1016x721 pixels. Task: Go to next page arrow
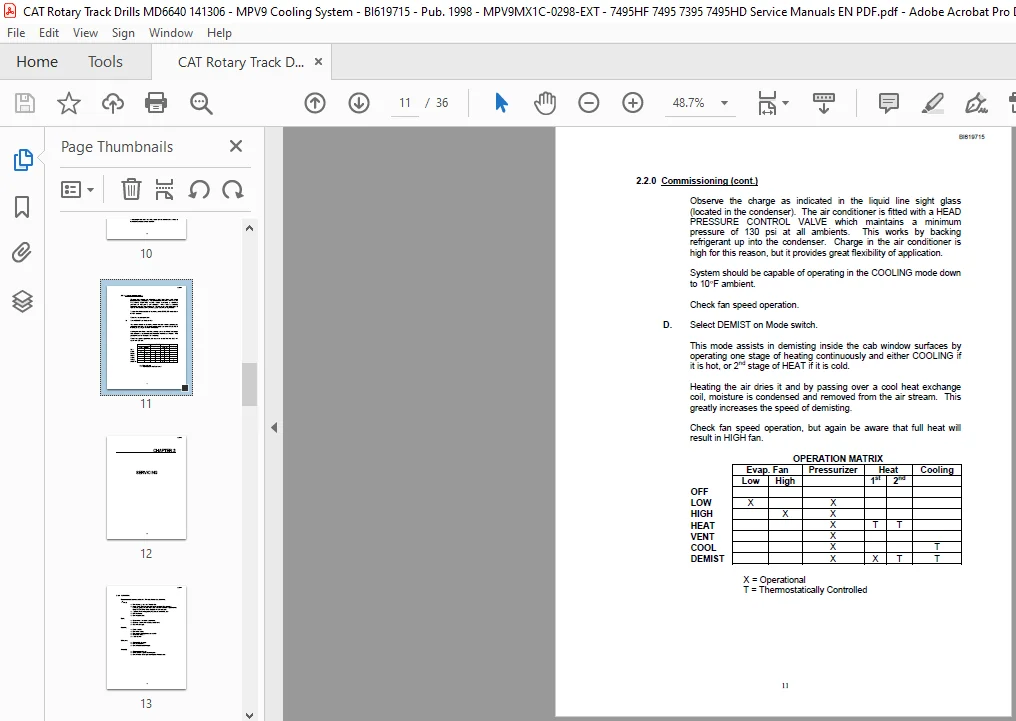359,103
